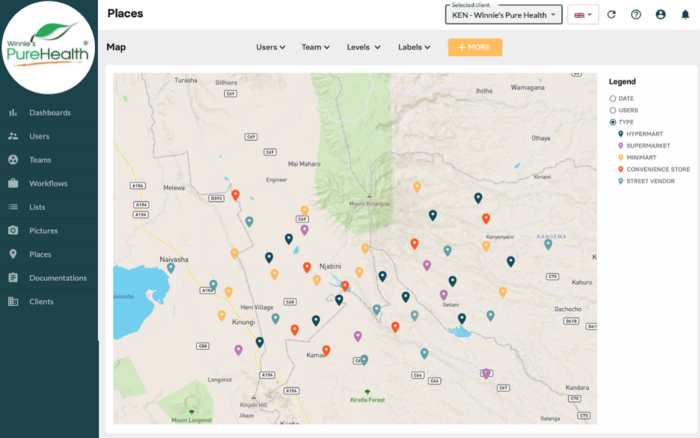The image size is (700, 438).
Task: Click the Kireita Forest label on the map
Action: (x=367, y=400)
